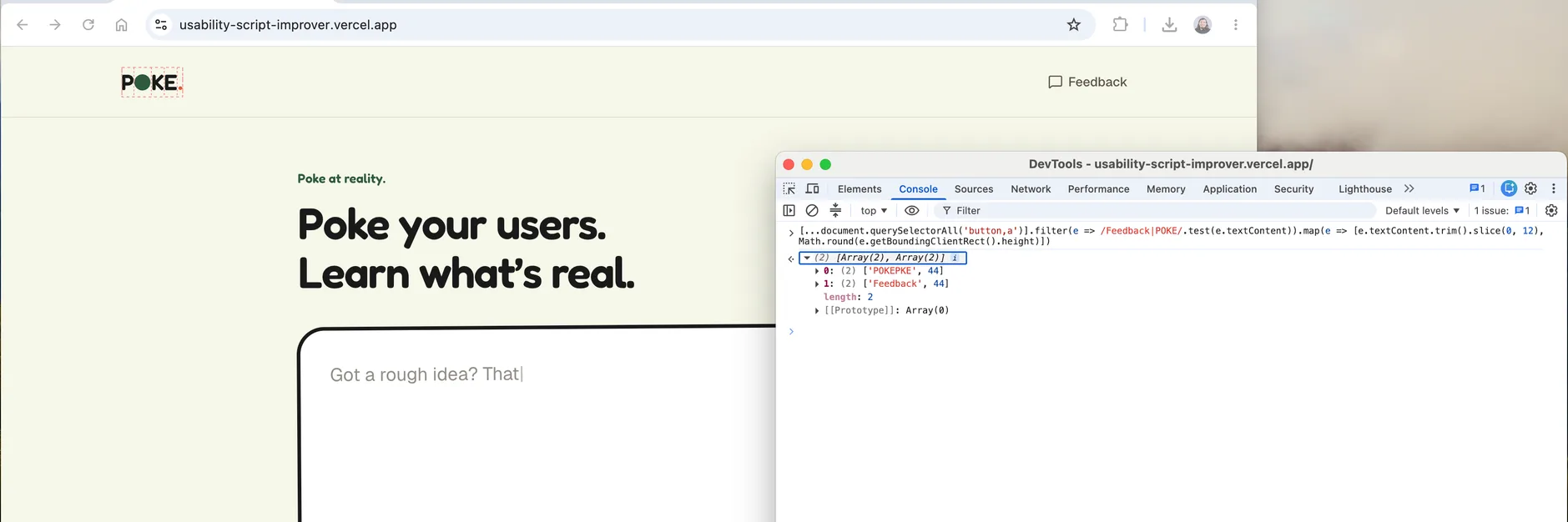Screen dimensions: 1568x522
Task: Click the 'Poke at reality.' tagline text
Action: click(341, 178)
